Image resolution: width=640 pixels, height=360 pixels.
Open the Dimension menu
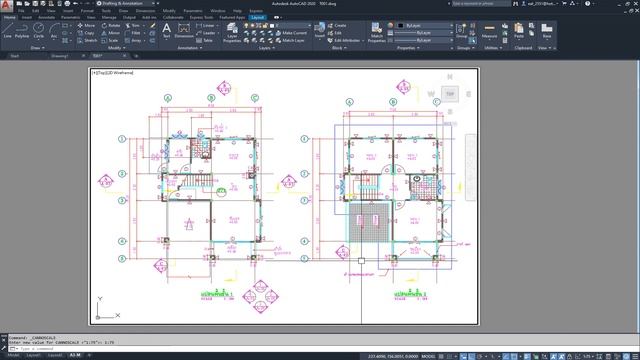pyautogui.click(x=145, y=11)
